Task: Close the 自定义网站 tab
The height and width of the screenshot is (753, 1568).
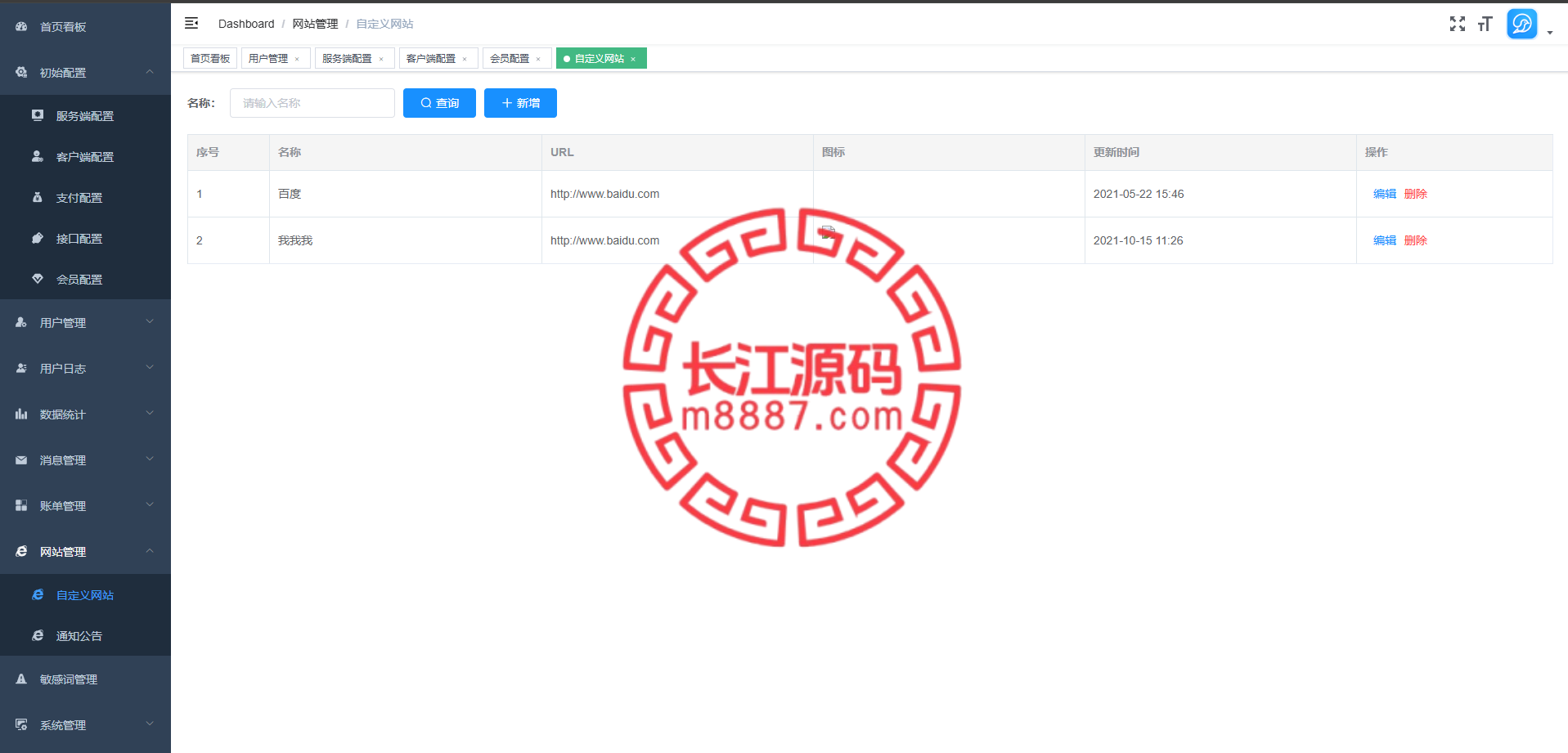Action: point(633,59)
